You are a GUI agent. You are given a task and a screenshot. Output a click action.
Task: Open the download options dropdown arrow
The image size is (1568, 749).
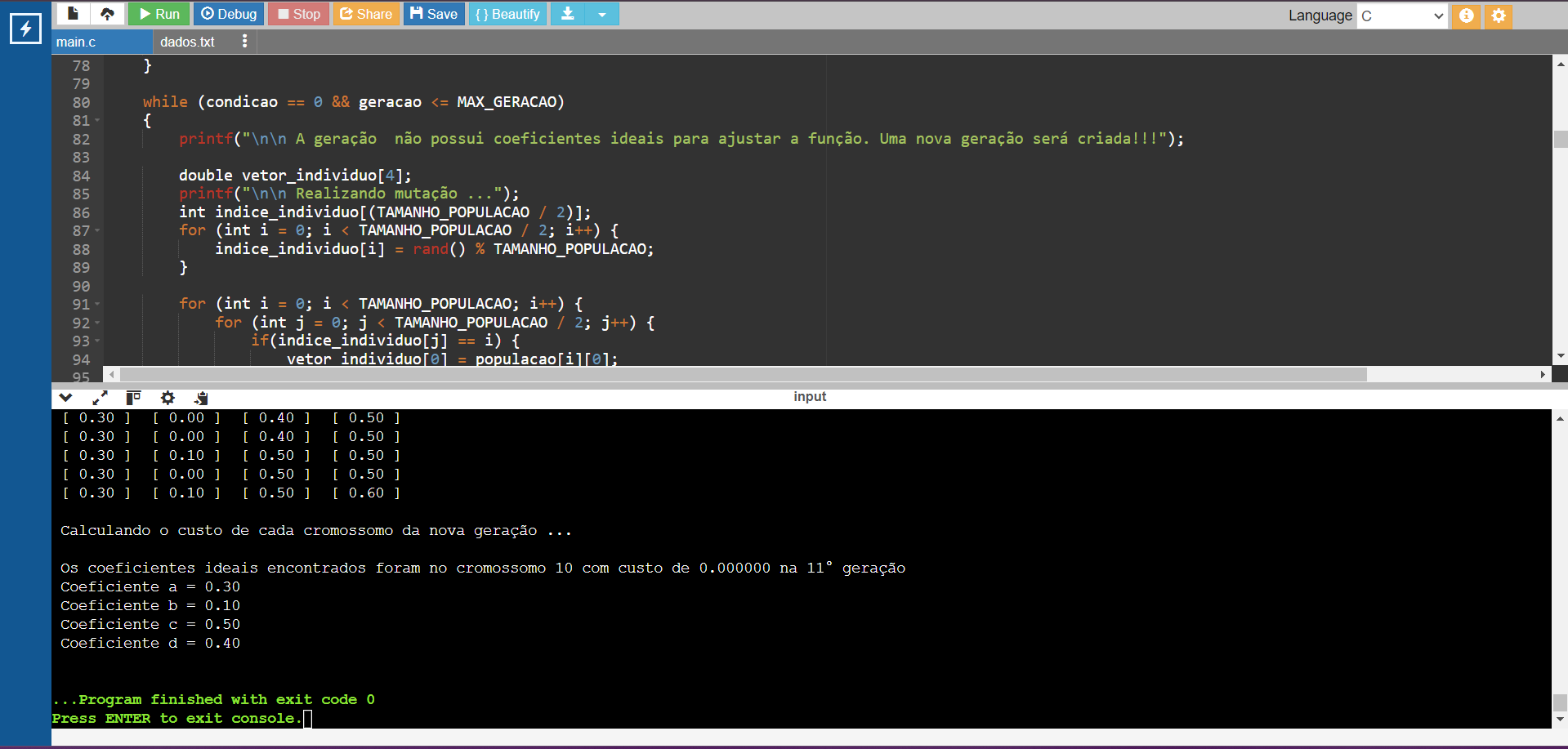tap(603, 13)
